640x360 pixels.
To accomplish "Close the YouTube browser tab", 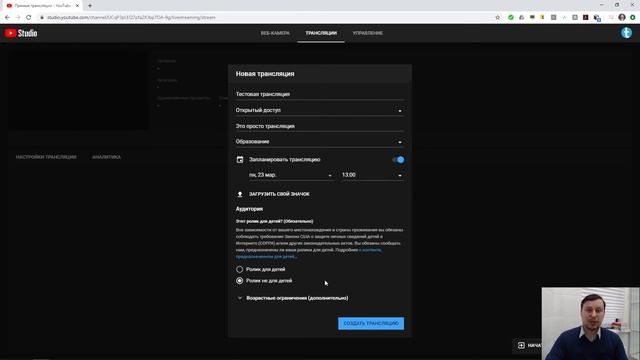I will [x=77, y=6].
